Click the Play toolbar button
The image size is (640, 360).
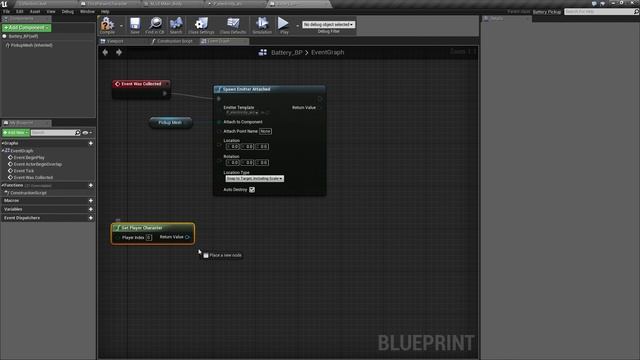pos(283,25)
